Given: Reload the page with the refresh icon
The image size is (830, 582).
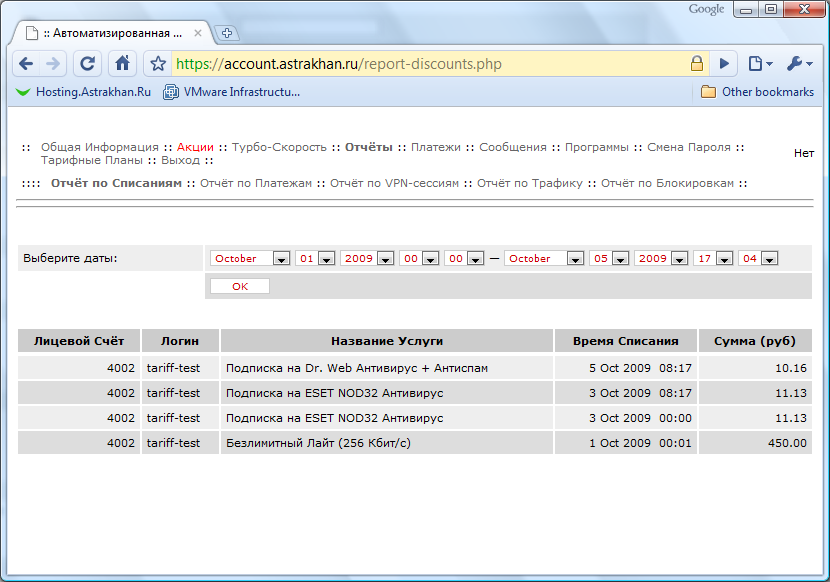Looking at the screenshot, I should pyautogui.click(x=87, y=64).
